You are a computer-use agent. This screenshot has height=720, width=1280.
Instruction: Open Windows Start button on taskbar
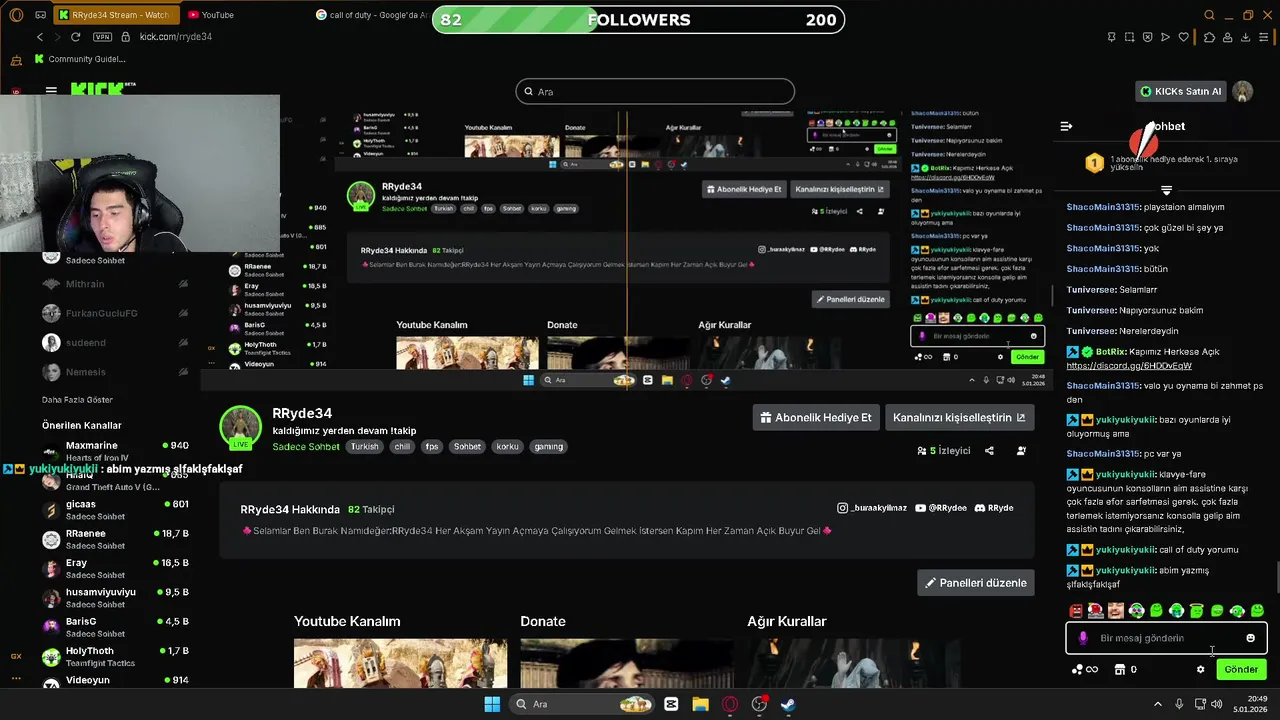click(x=492, y=704)
